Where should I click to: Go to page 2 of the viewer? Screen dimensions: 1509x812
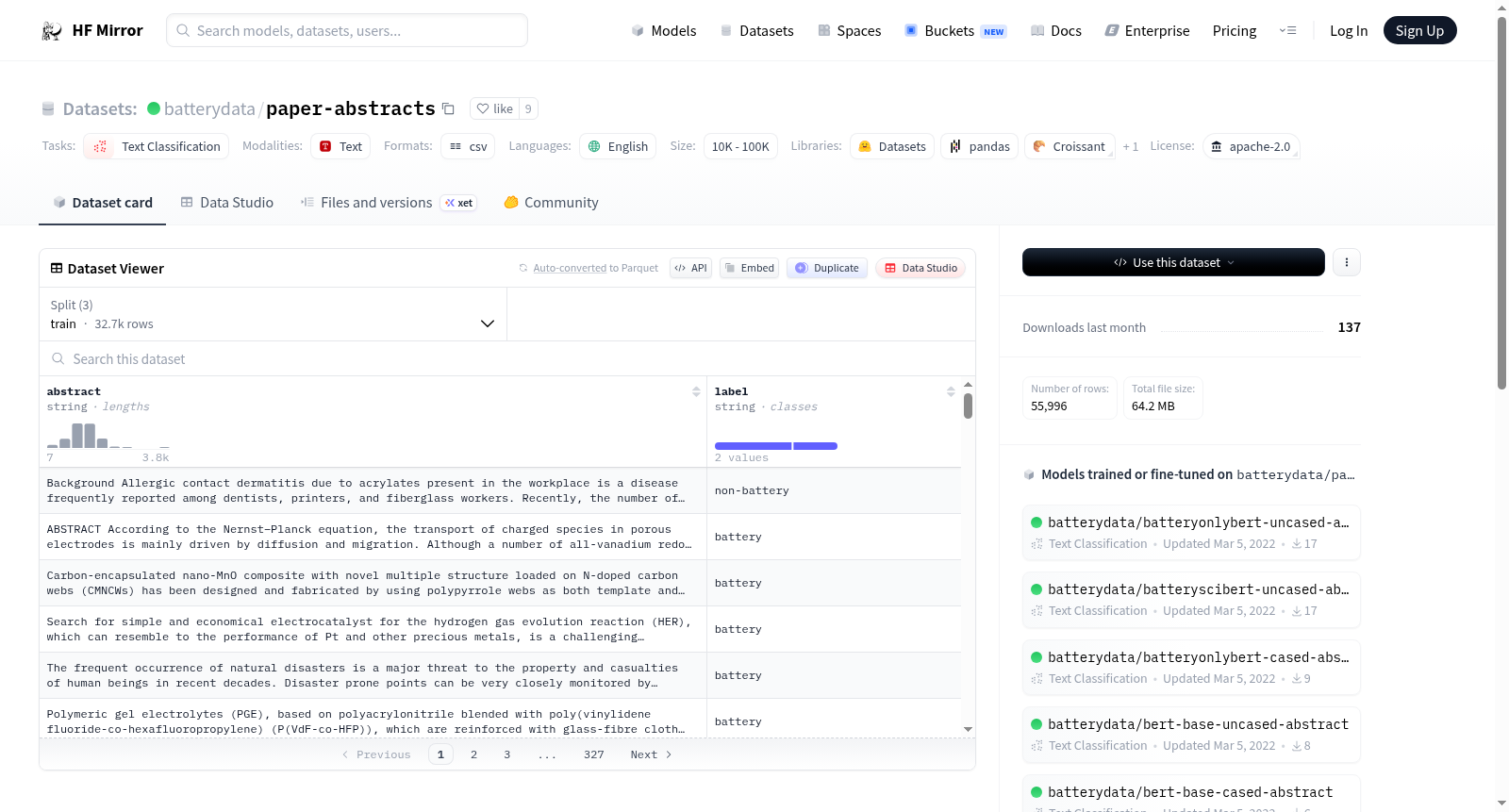pyautogui.click(x=473, y=754)
